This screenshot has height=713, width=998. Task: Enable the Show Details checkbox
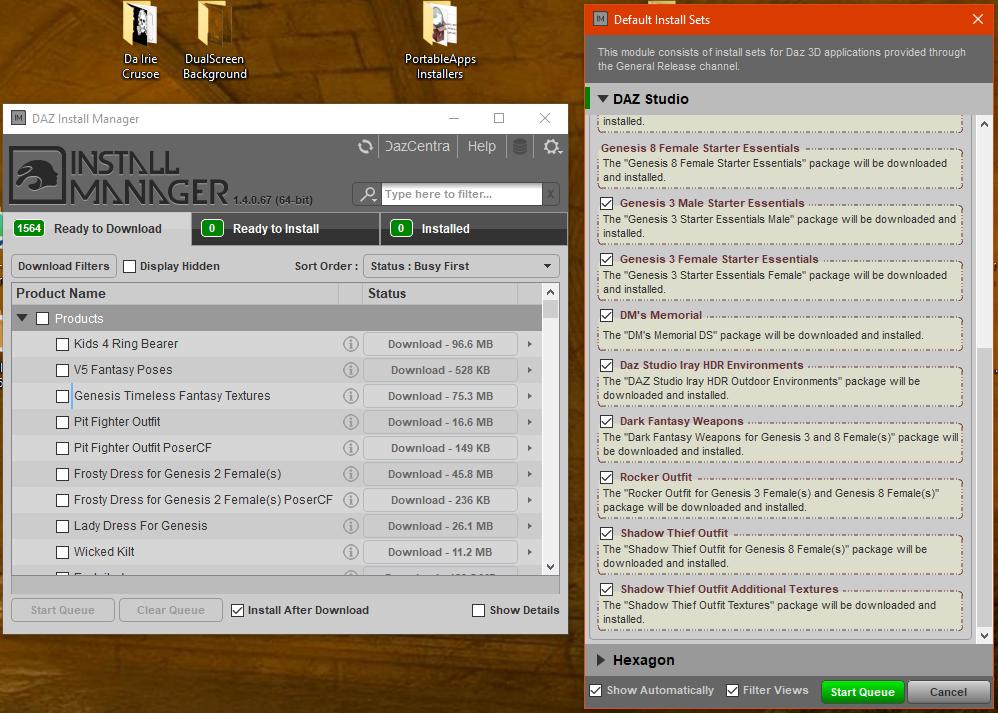coord(479,611)
